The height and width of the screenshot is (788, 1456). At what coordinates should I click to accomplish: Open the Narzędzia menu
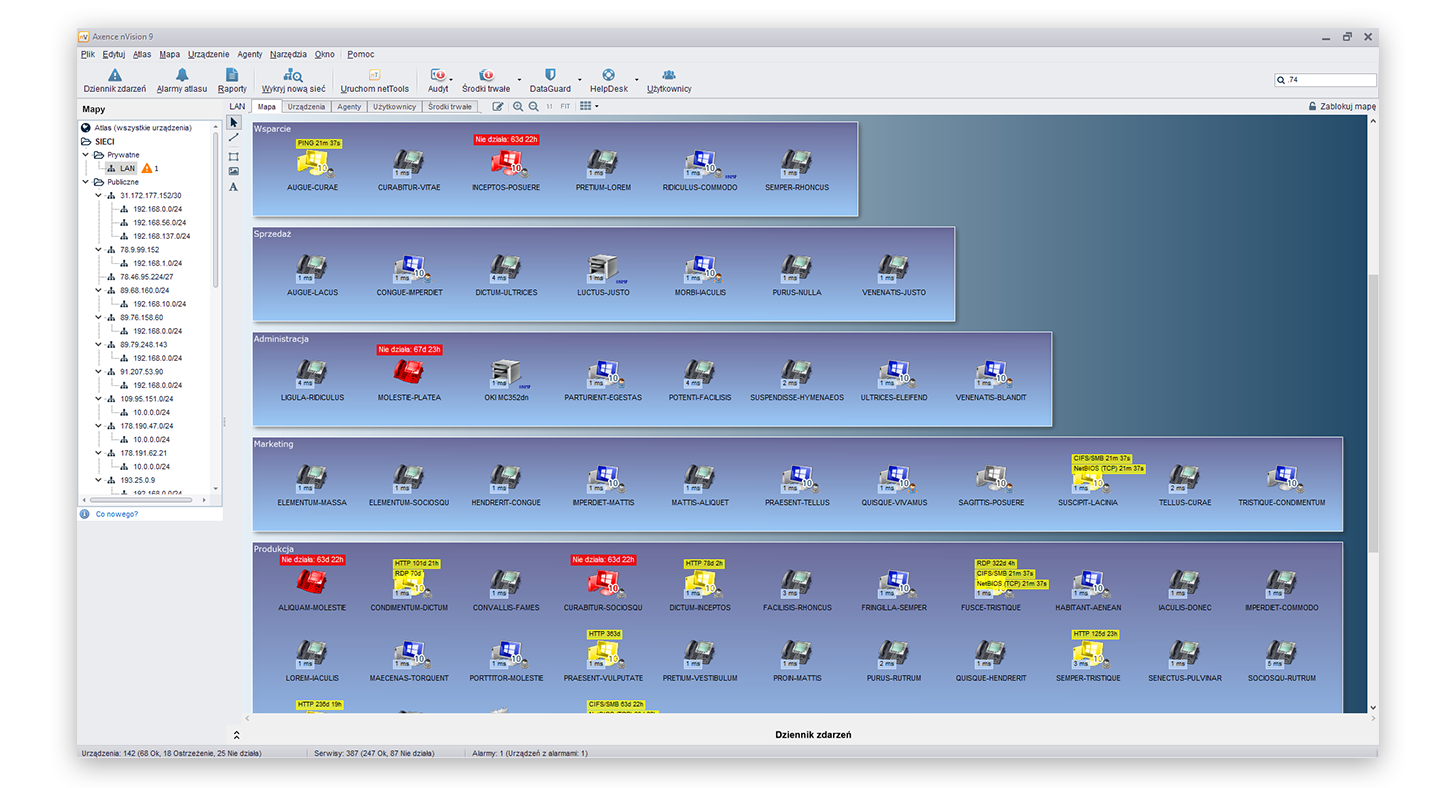point(288,54)
